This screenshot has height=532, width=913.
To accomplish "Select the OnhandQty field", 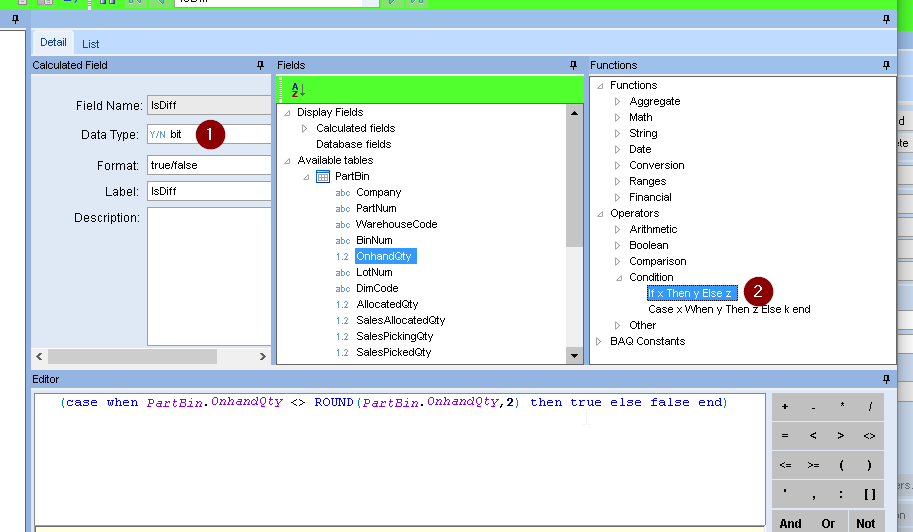I will click(384, 257).
